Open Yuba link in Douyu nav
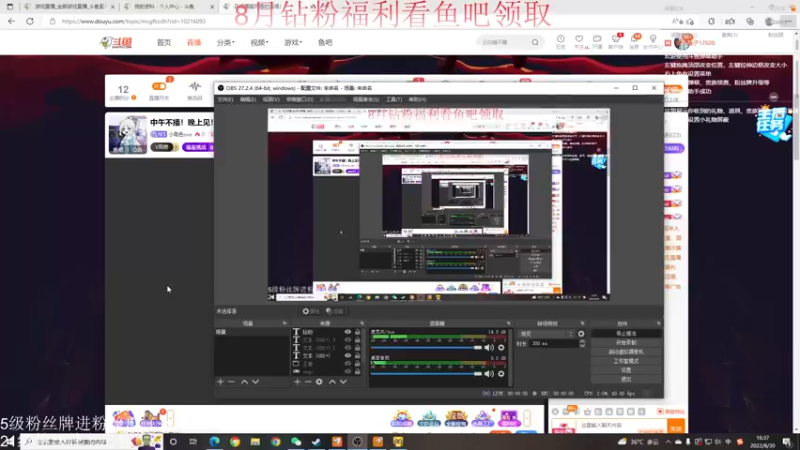The image size is (800, 450). [x=325, y=42]
